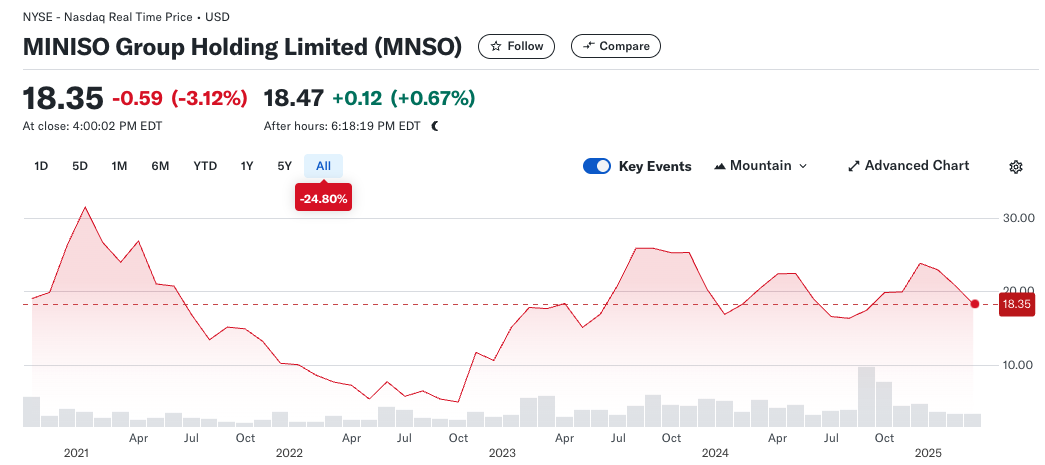Click the 2025 label on the x-axis
The width and height of the screenshot is (1045, 465).
click(928, 454)
